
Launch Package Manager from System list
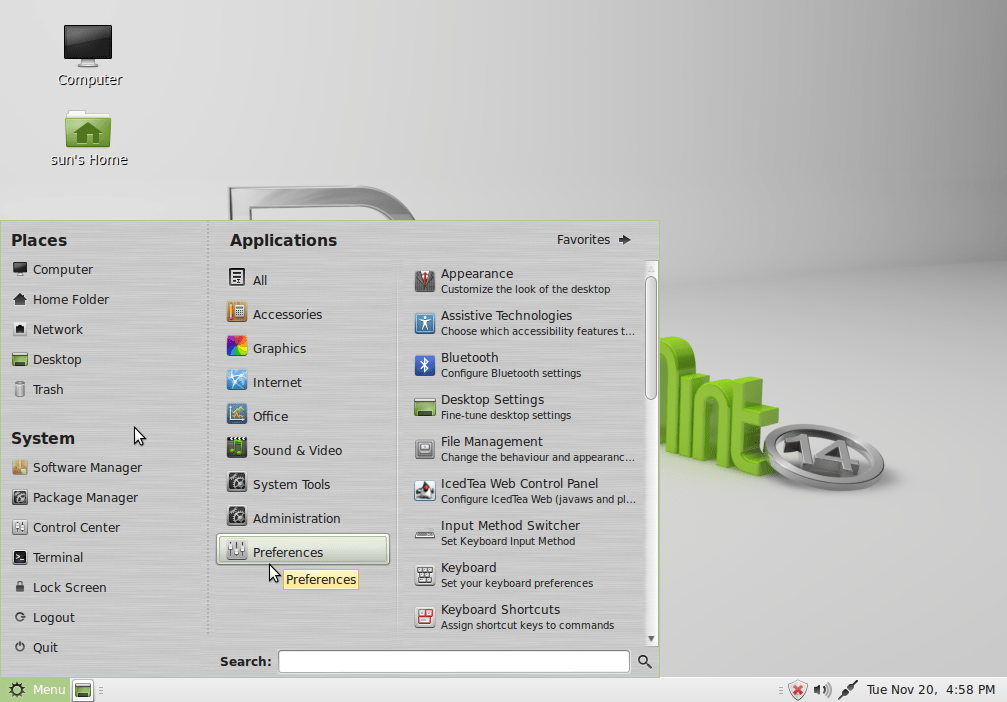(75, 498)
